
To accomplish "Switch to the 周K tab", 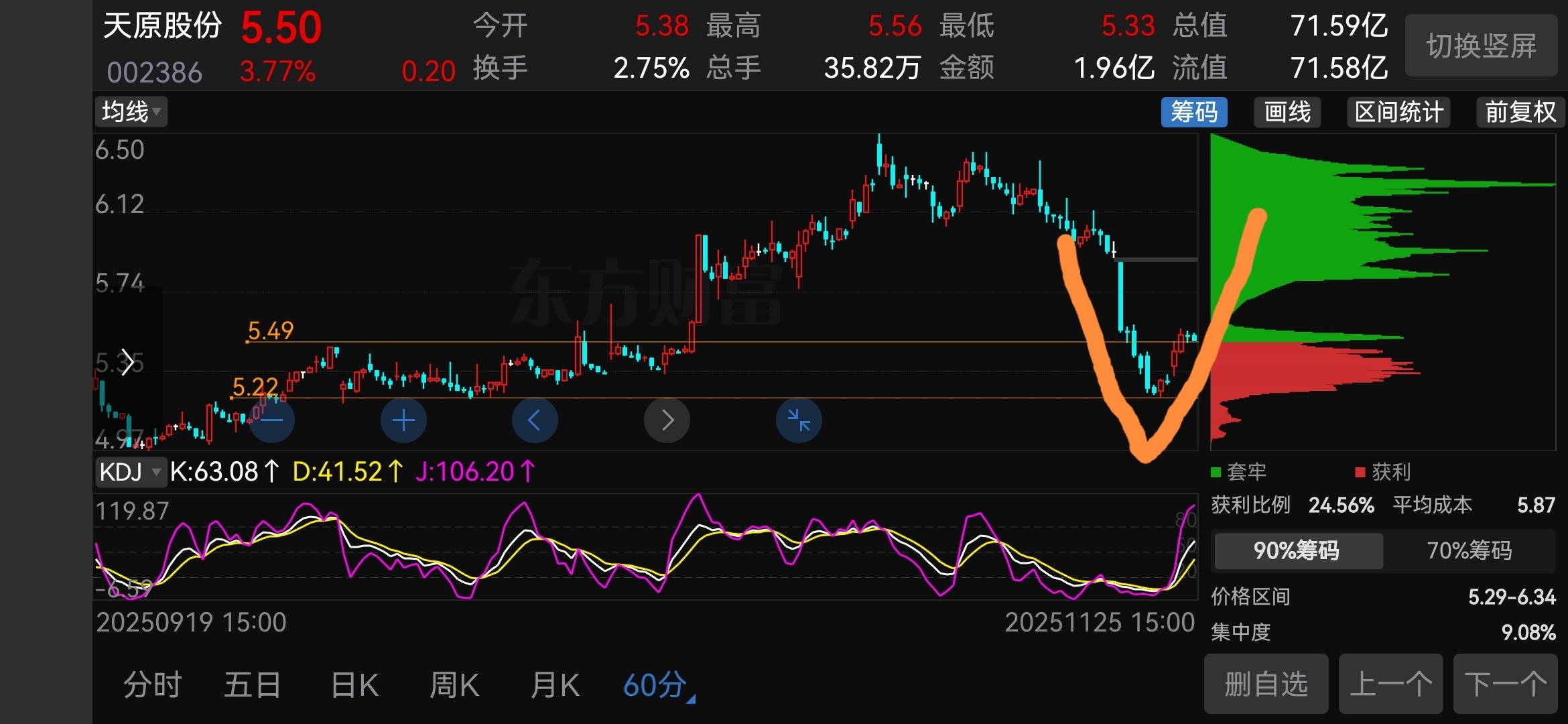I will click(x=454, y=686).
